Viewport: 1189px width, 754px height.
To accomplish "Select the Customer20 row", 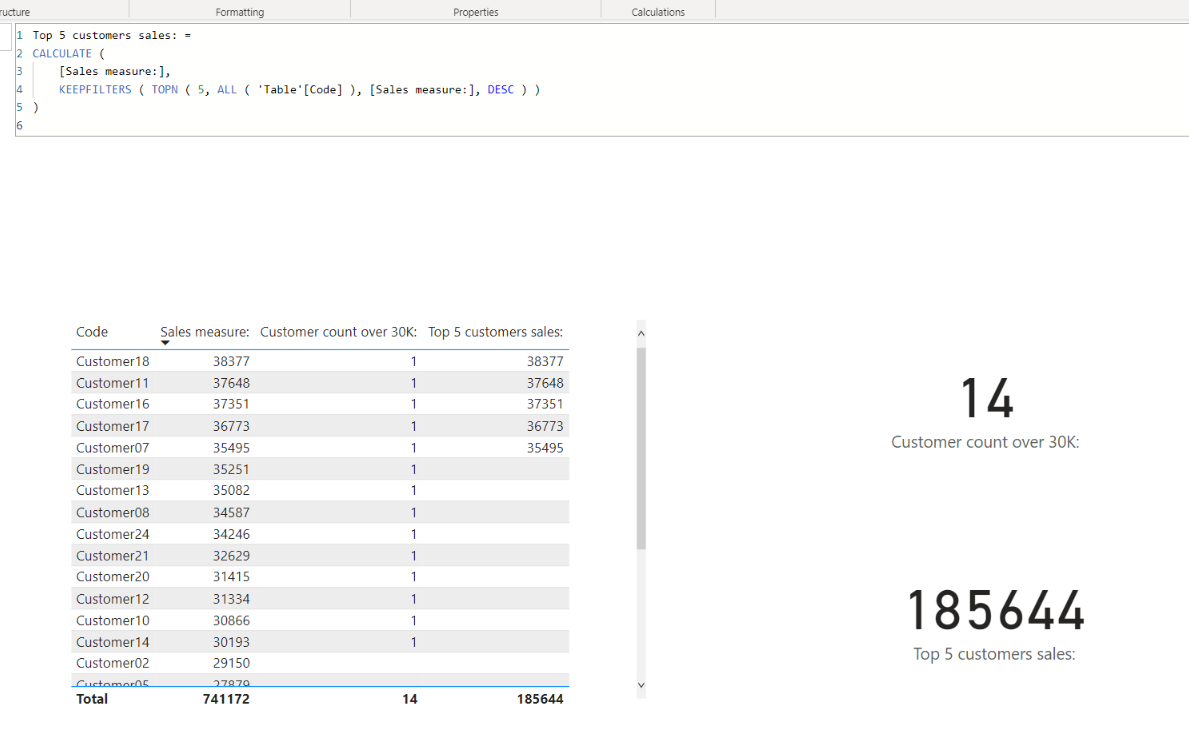I will click(x=320, y=577).
